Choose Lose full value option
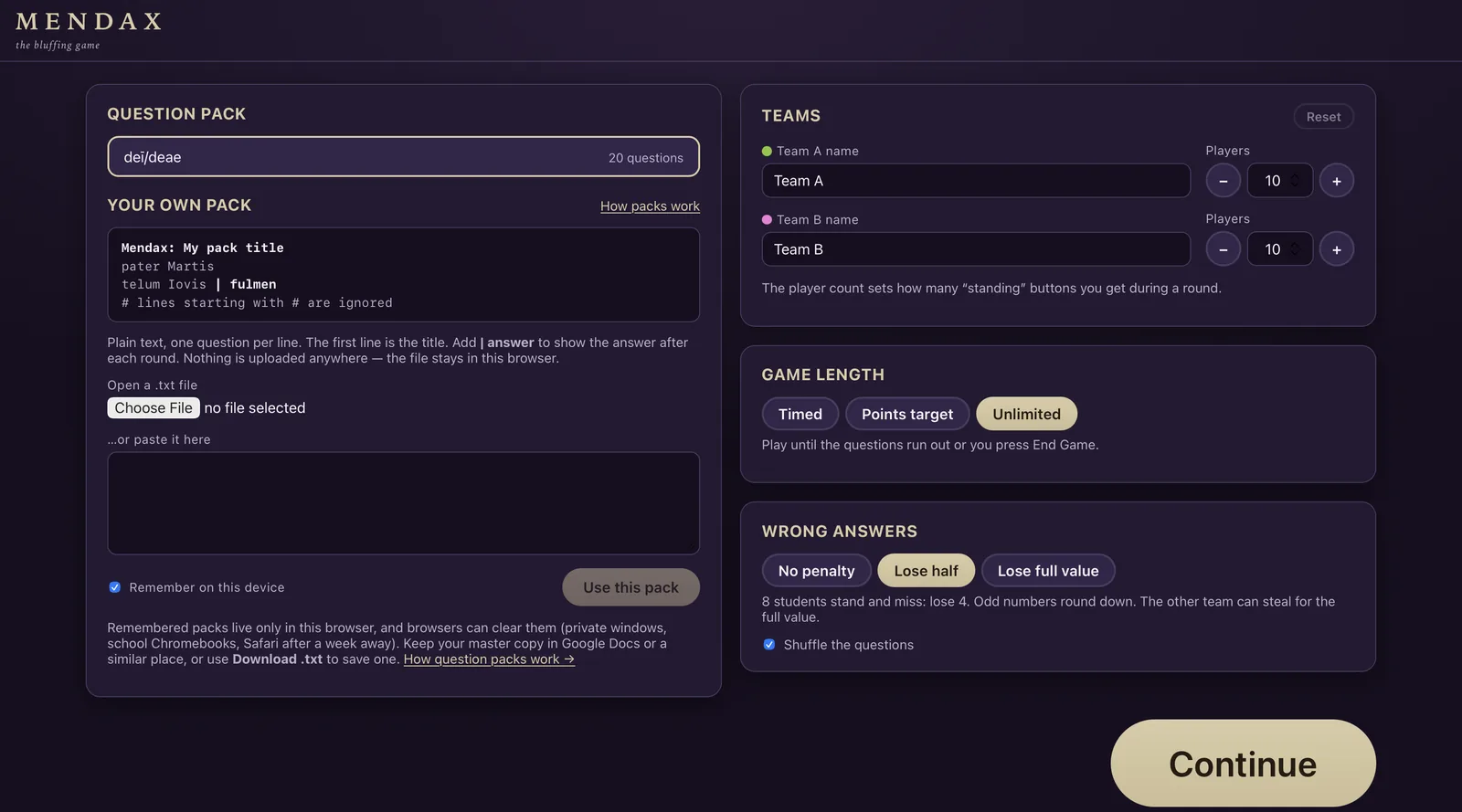1462x812 pixels. 1048,571
